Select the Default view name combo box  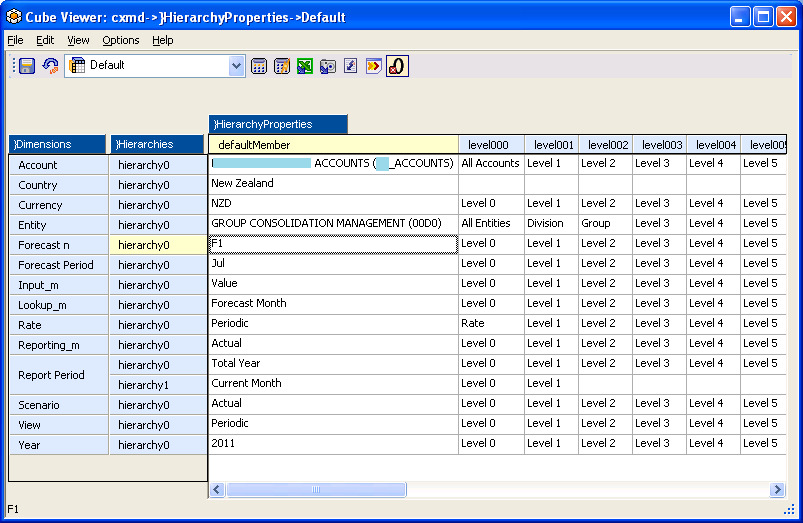[155, 66]
